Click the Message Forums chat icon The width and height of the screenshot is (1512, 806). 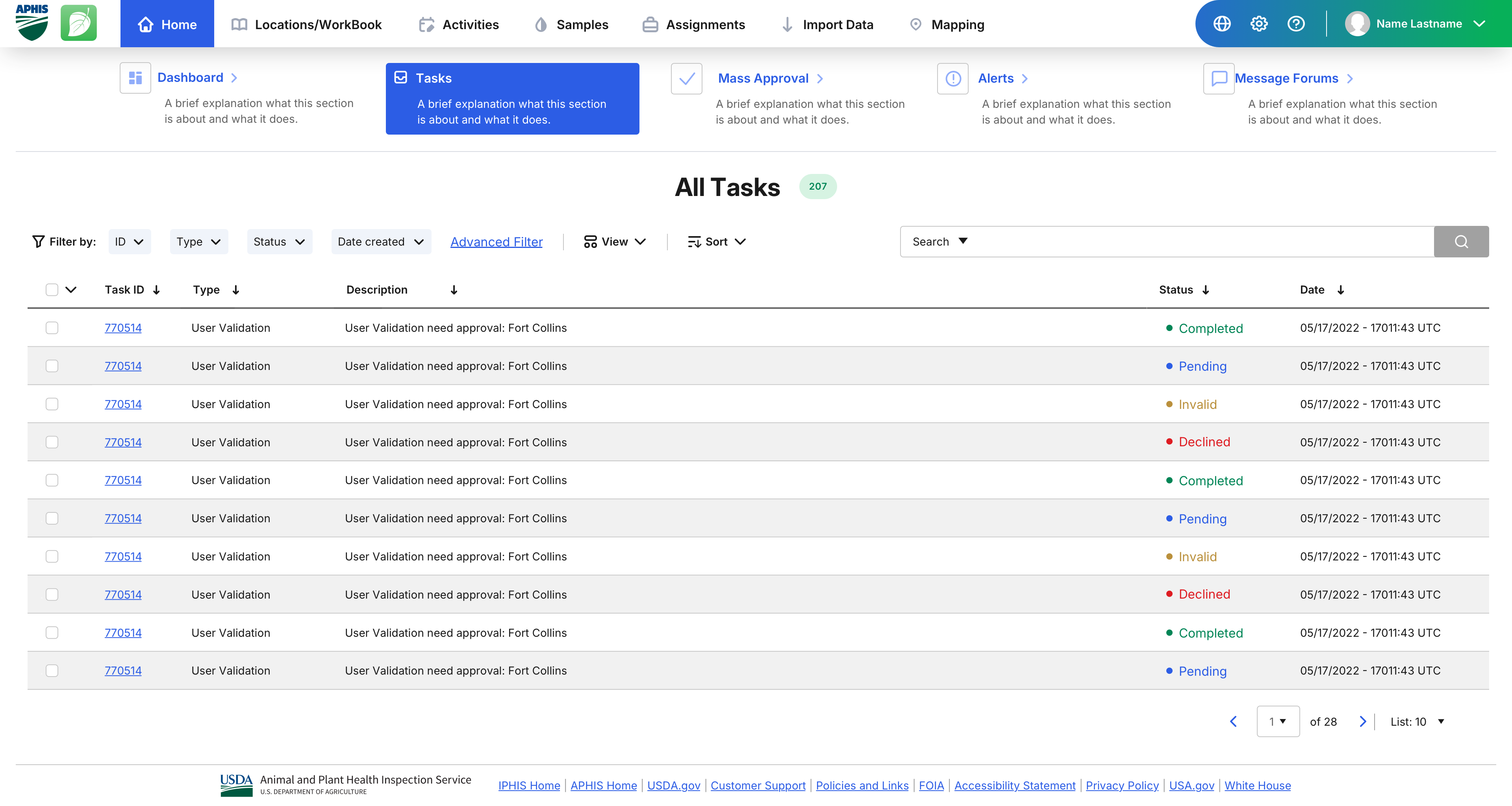pos(1219,79)
